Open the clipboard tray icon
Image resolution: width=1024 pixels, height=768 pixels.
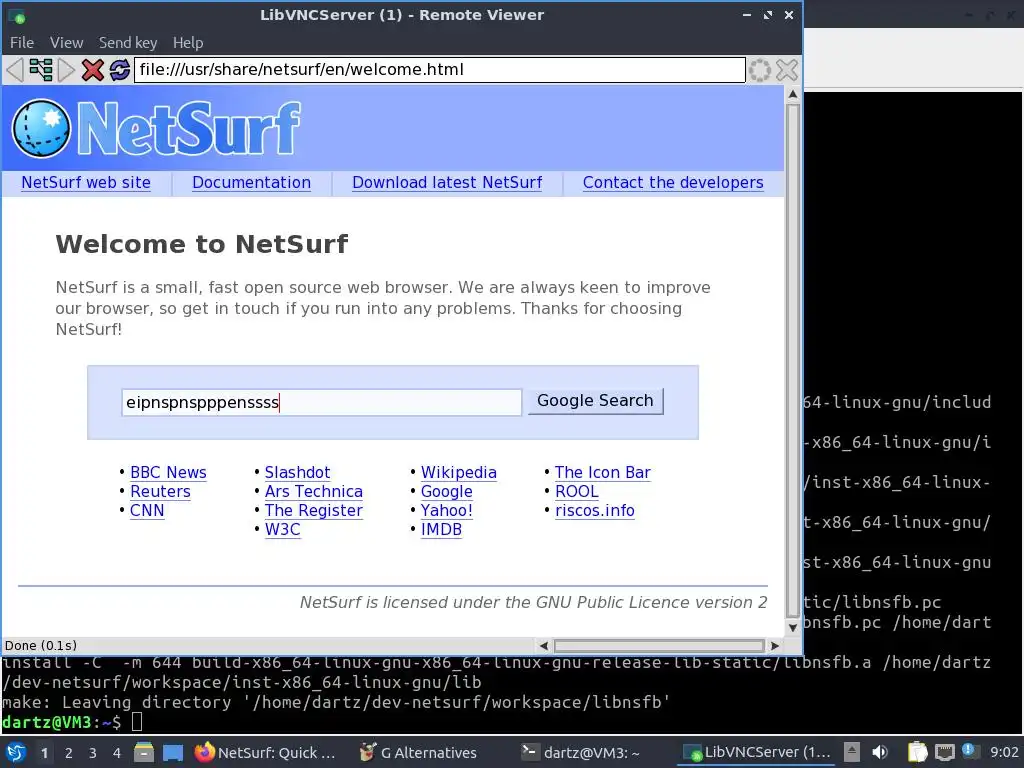(x=917, y=752)
